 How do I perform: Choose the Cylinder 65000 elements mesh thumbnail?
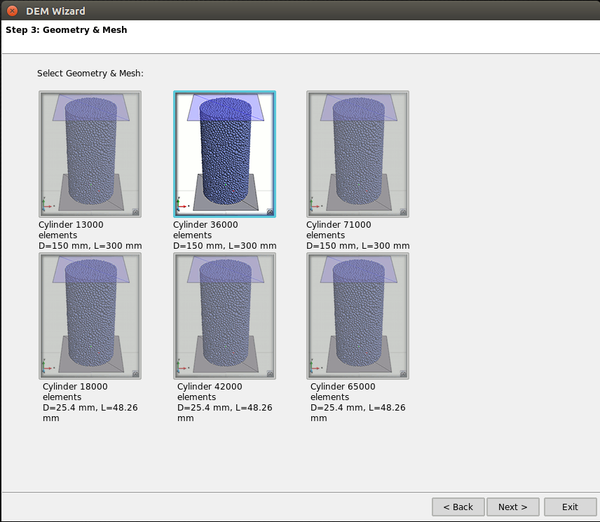click(358, 315)
